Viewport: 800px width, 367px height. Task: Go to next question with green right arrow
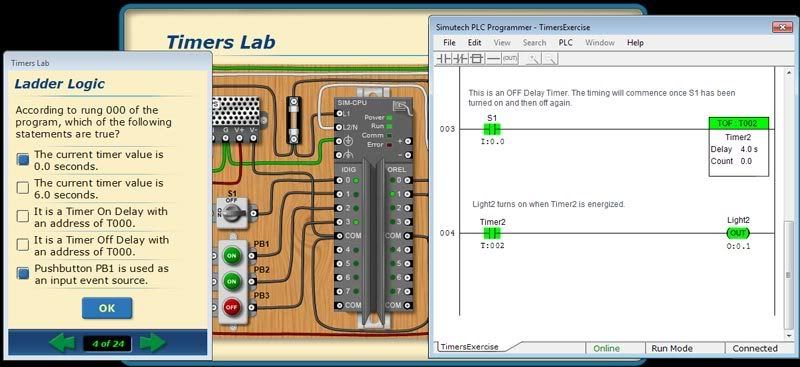(x=153, y=343)
